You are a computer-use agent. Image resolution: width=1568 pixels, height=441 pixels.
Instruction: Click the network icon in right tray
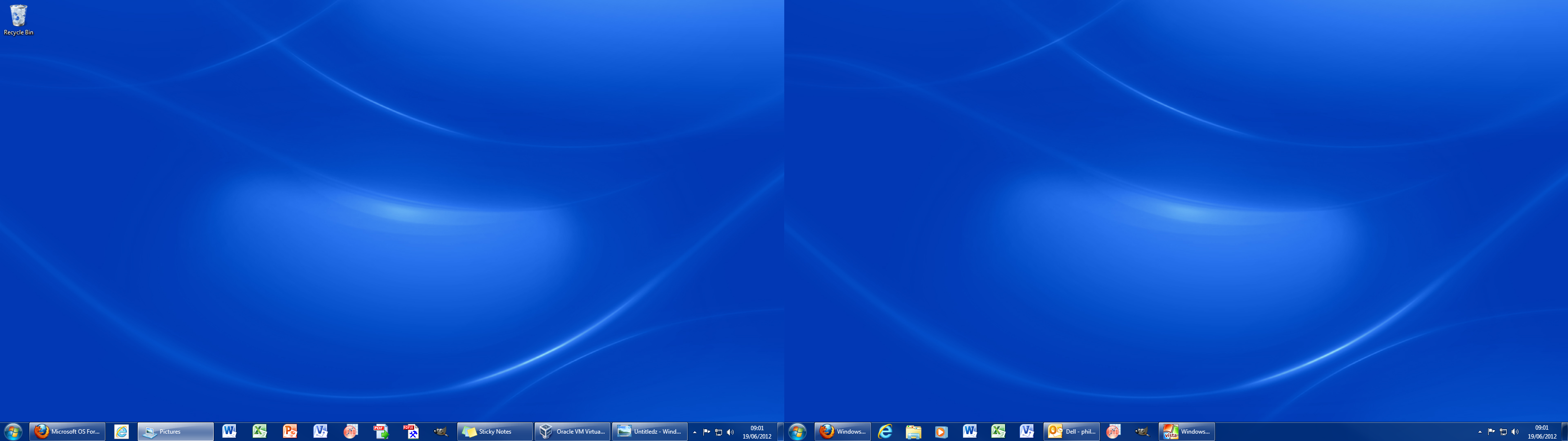(1503, 432)
